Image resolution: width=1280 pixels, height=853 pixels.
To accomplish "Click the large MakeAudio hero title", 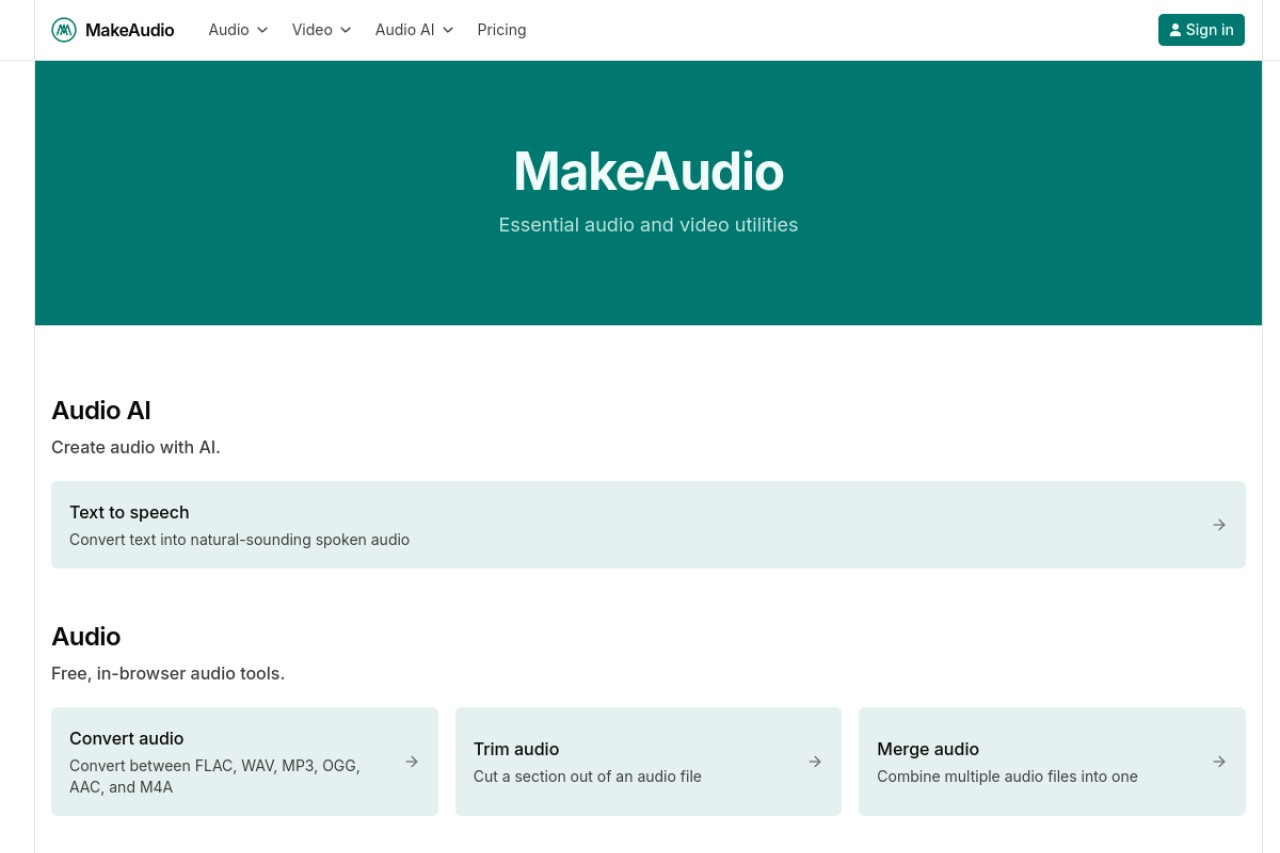I will (648, 171).
